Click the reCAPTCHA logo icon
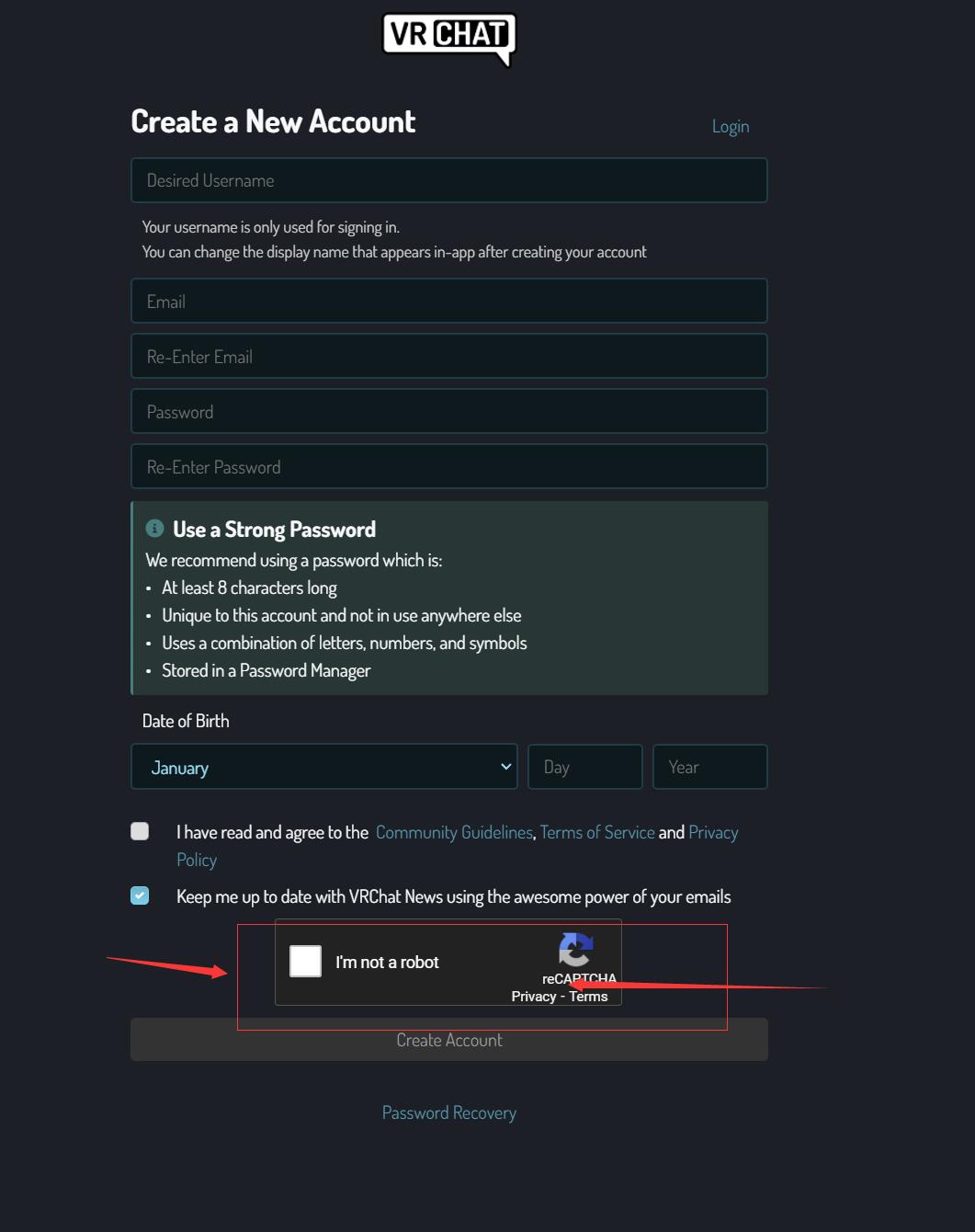Image resolution: width=975 pixels, height=1232 pixels. 576,950
